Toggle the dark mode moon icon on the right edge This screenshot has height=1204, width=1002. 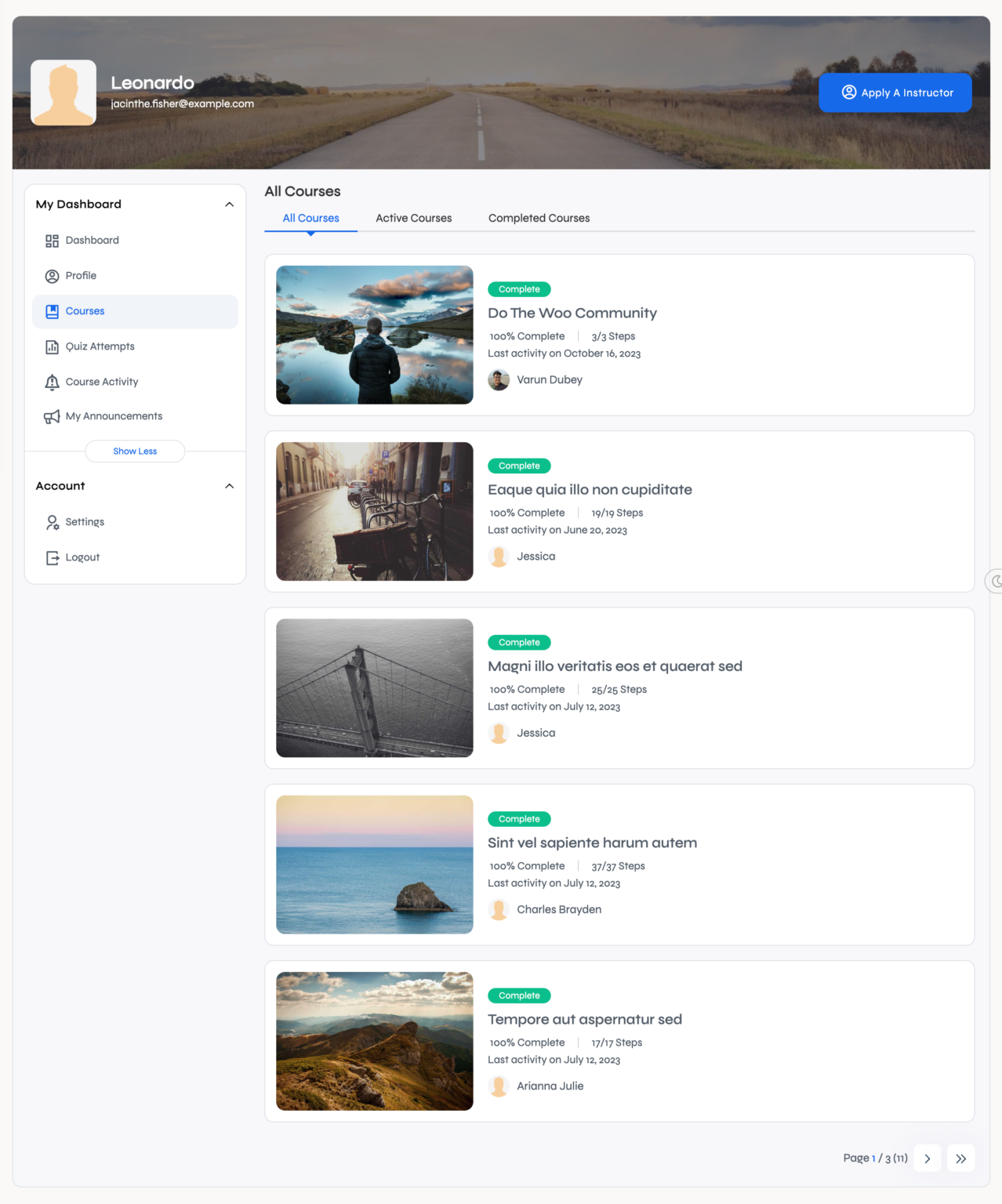[x=996, y=581]
